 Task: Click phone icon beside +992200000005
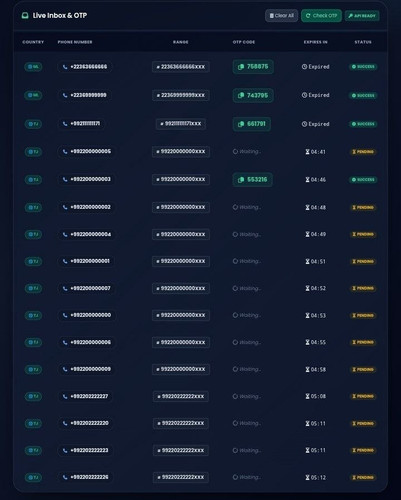(x=65, y=152)
